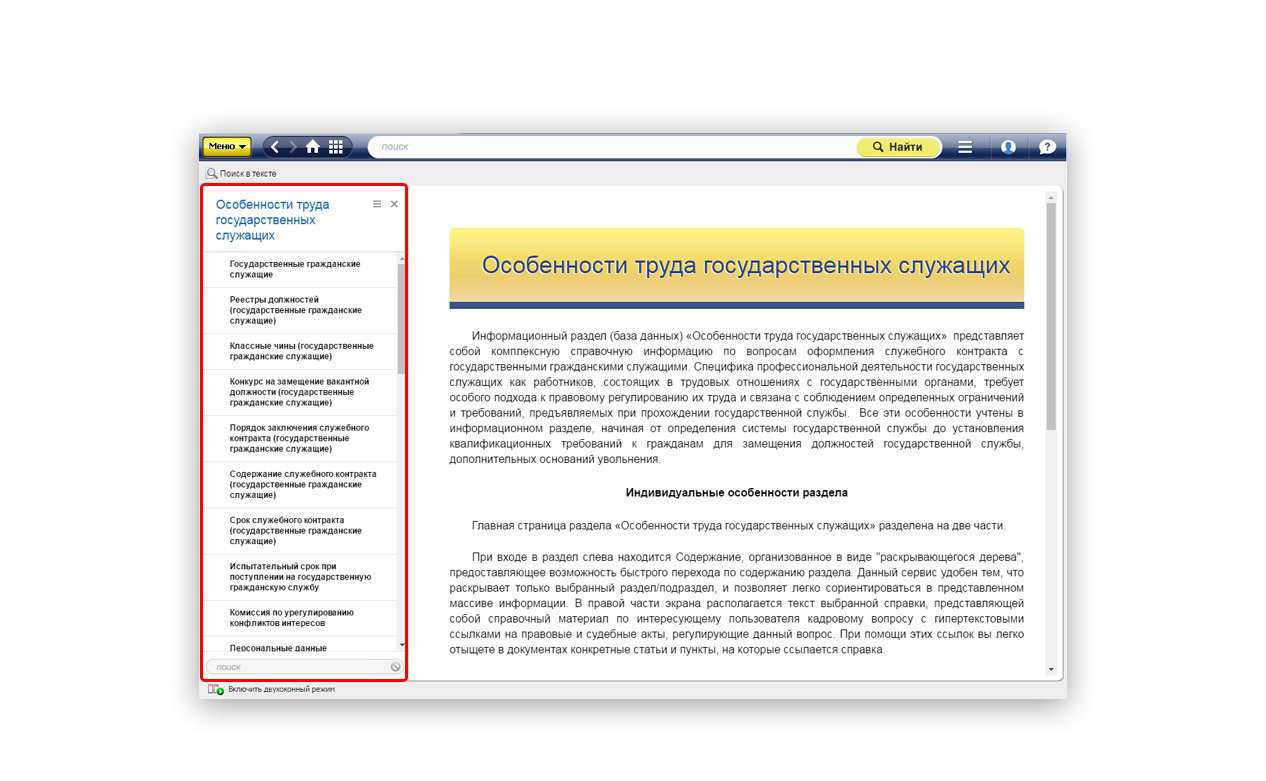Open Реестры должностей topic
This screenshot has height=781, width=1266.
click(295, 310)
